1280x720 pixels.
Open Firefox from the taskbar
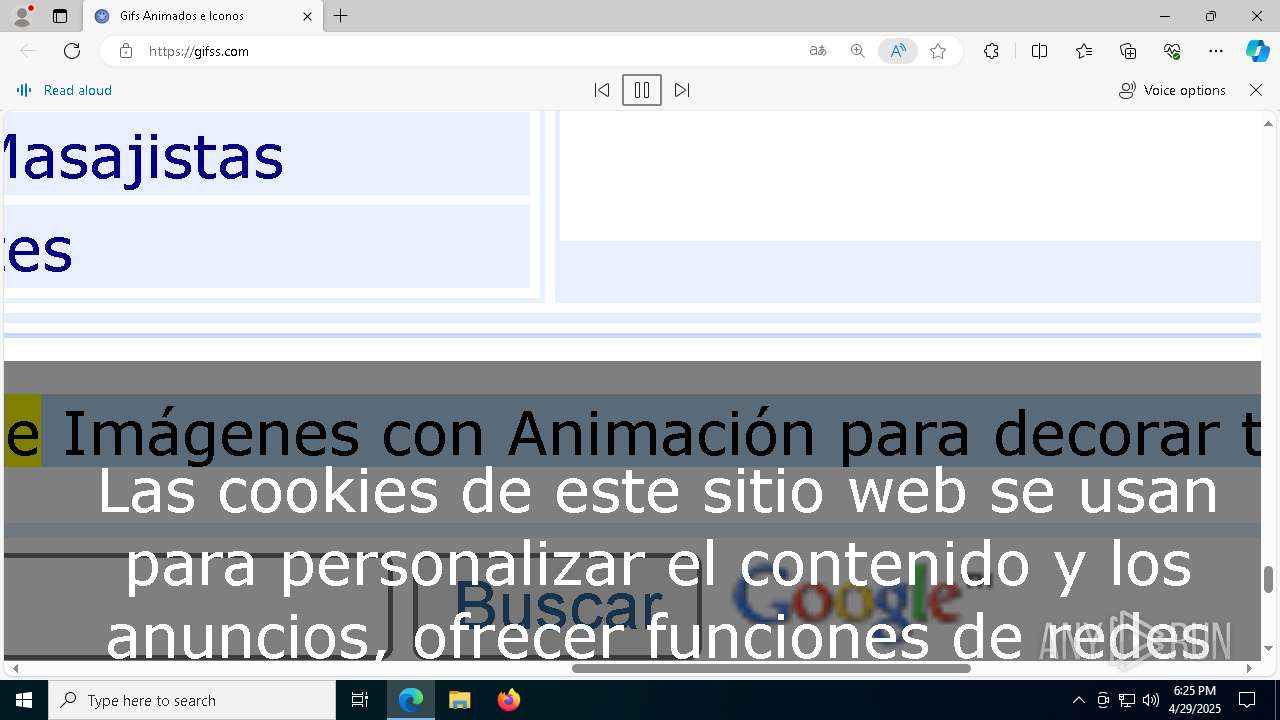[508, 700]
